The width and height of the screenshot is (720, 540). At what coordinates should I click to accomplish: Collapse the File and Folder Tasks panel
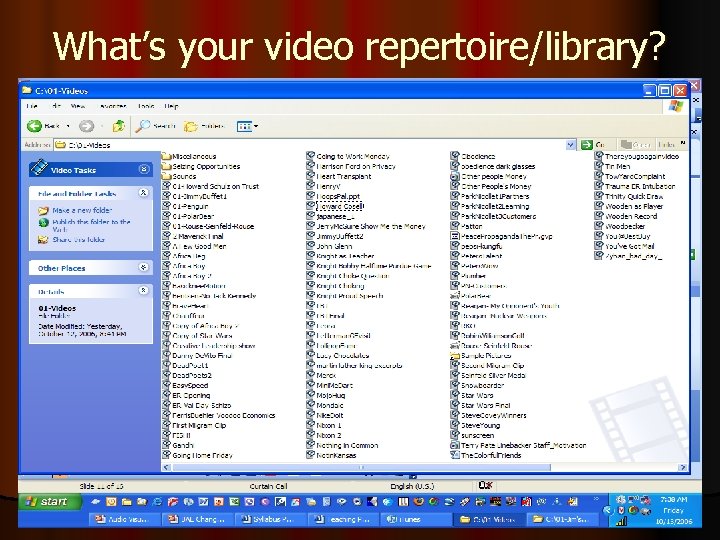[x=144, y=193]
